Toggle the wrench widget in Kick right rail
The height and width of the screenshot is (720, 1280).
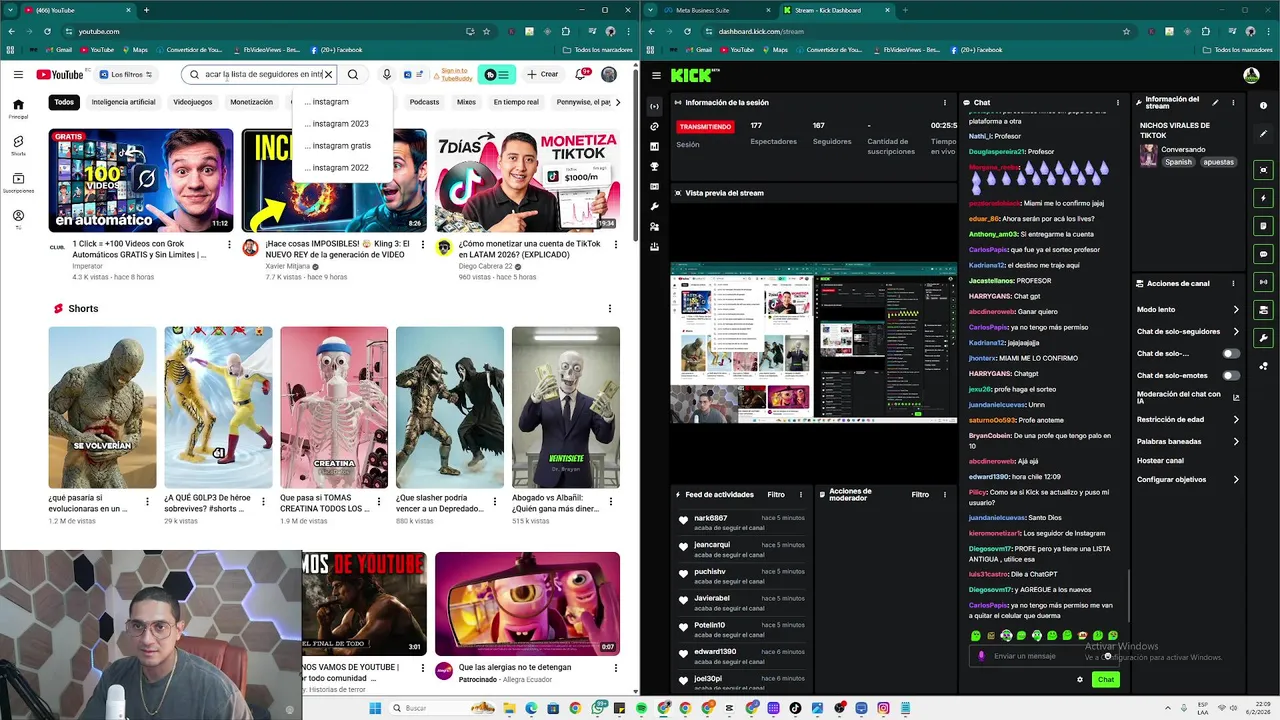[x=1264, y=338]
